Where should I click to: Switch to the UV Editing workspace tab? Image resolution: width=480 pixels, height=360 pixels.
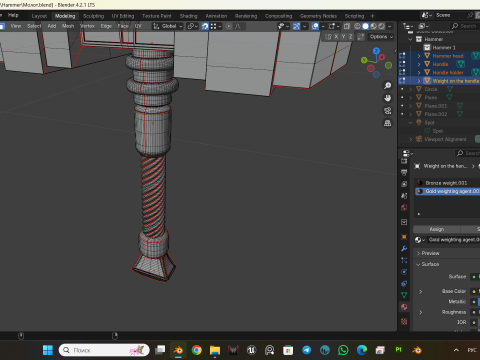coord(123,16)
